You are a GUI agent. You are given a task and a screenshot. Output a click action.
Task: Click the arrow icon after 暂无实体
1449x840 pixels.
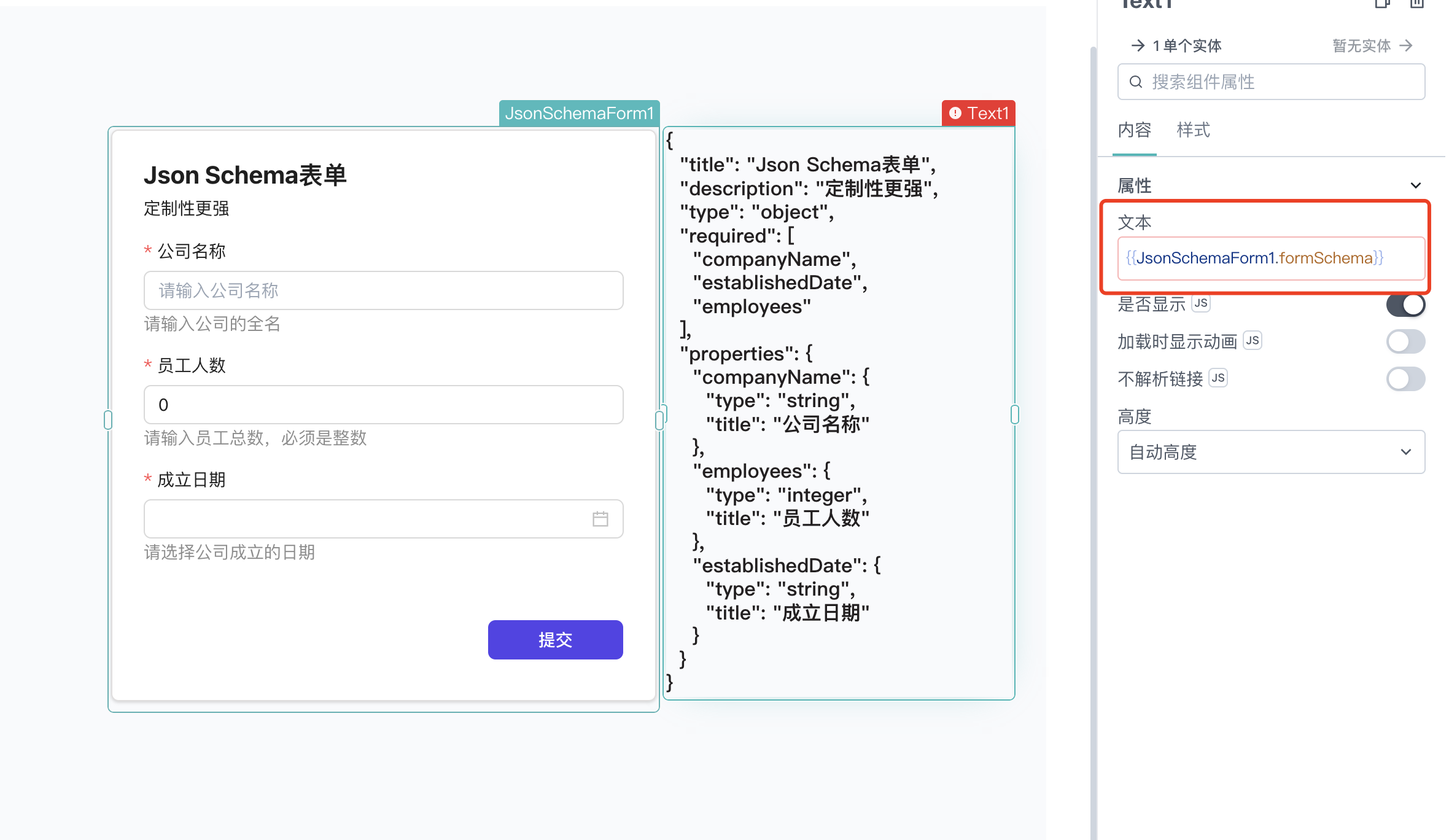1406,45
